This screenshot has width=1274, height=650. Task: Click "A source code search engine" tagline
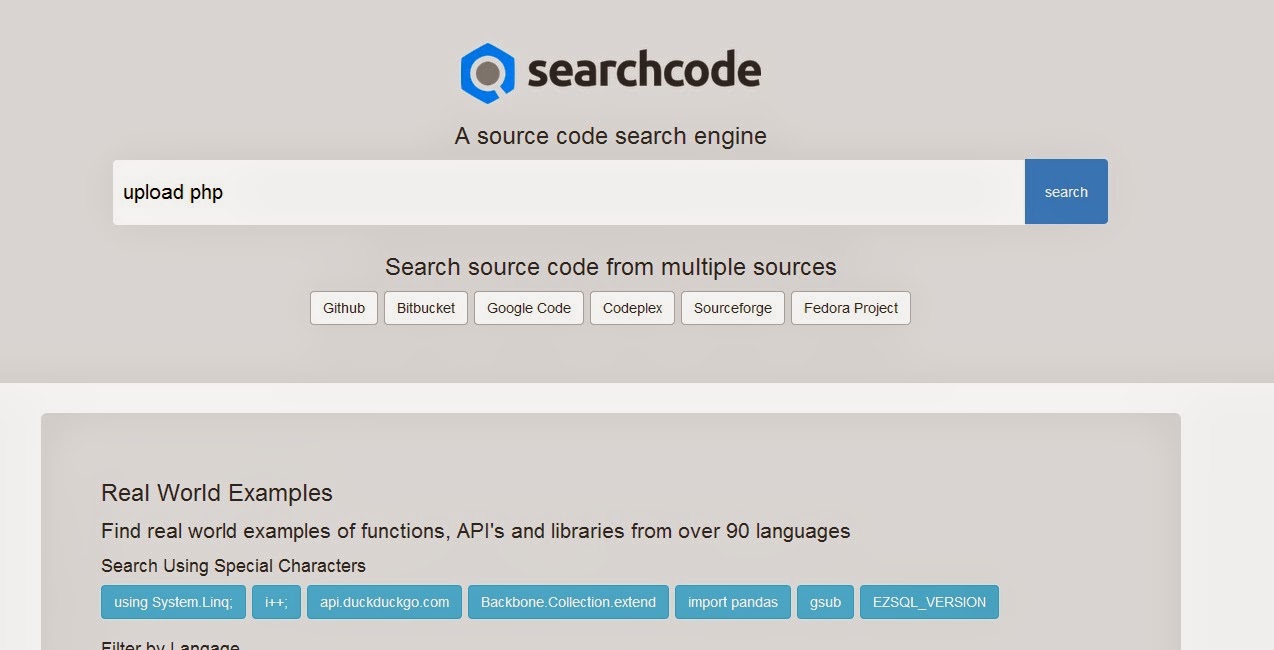(611, 136)
